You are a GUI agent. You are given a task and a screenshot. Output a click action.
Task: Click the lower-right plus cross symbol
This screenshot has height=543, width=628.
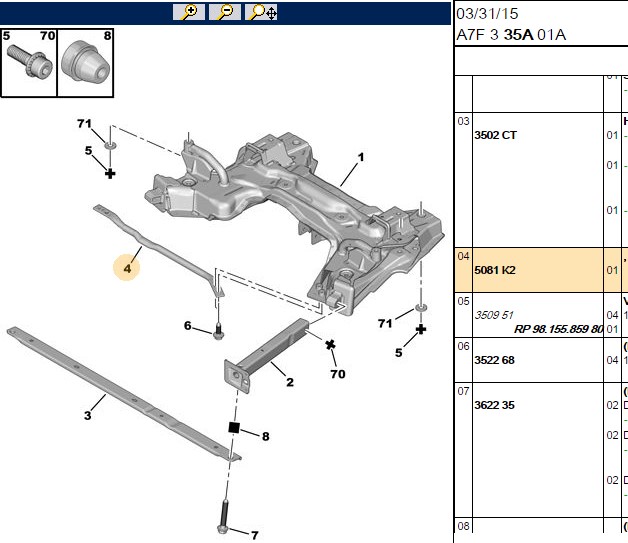click(421, 330)
